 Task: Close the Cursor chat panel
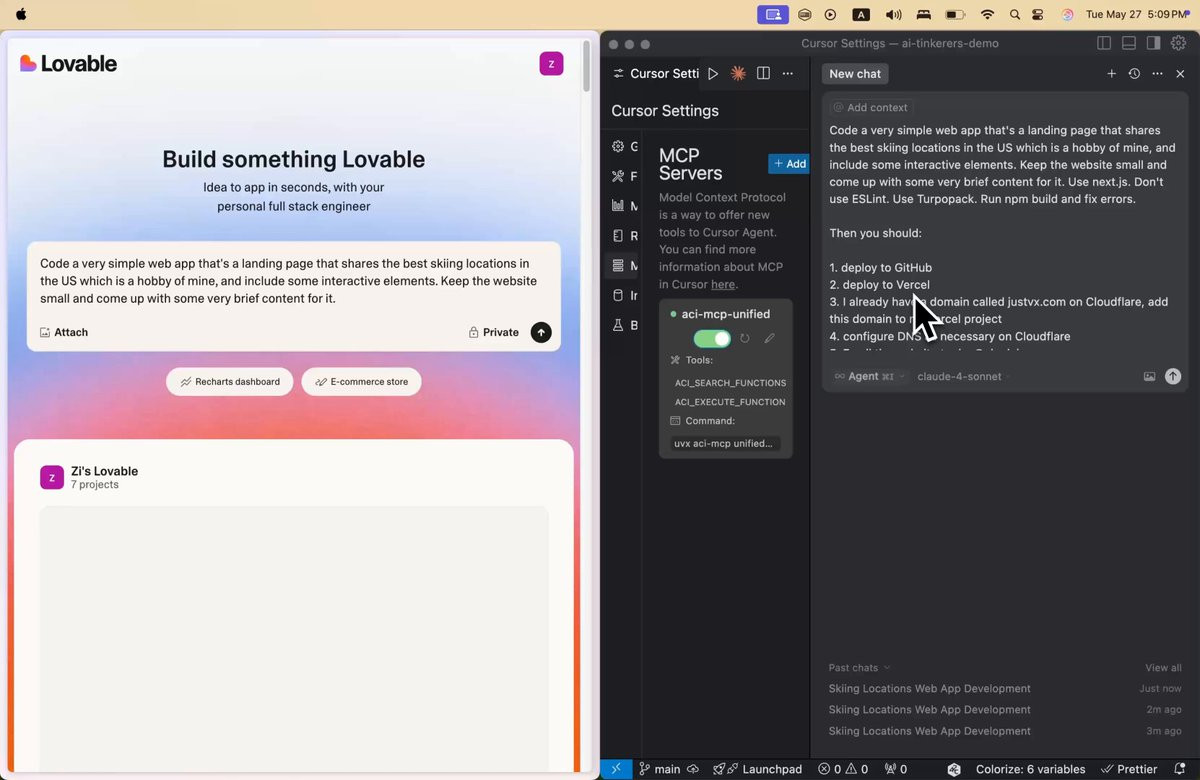1180,74
